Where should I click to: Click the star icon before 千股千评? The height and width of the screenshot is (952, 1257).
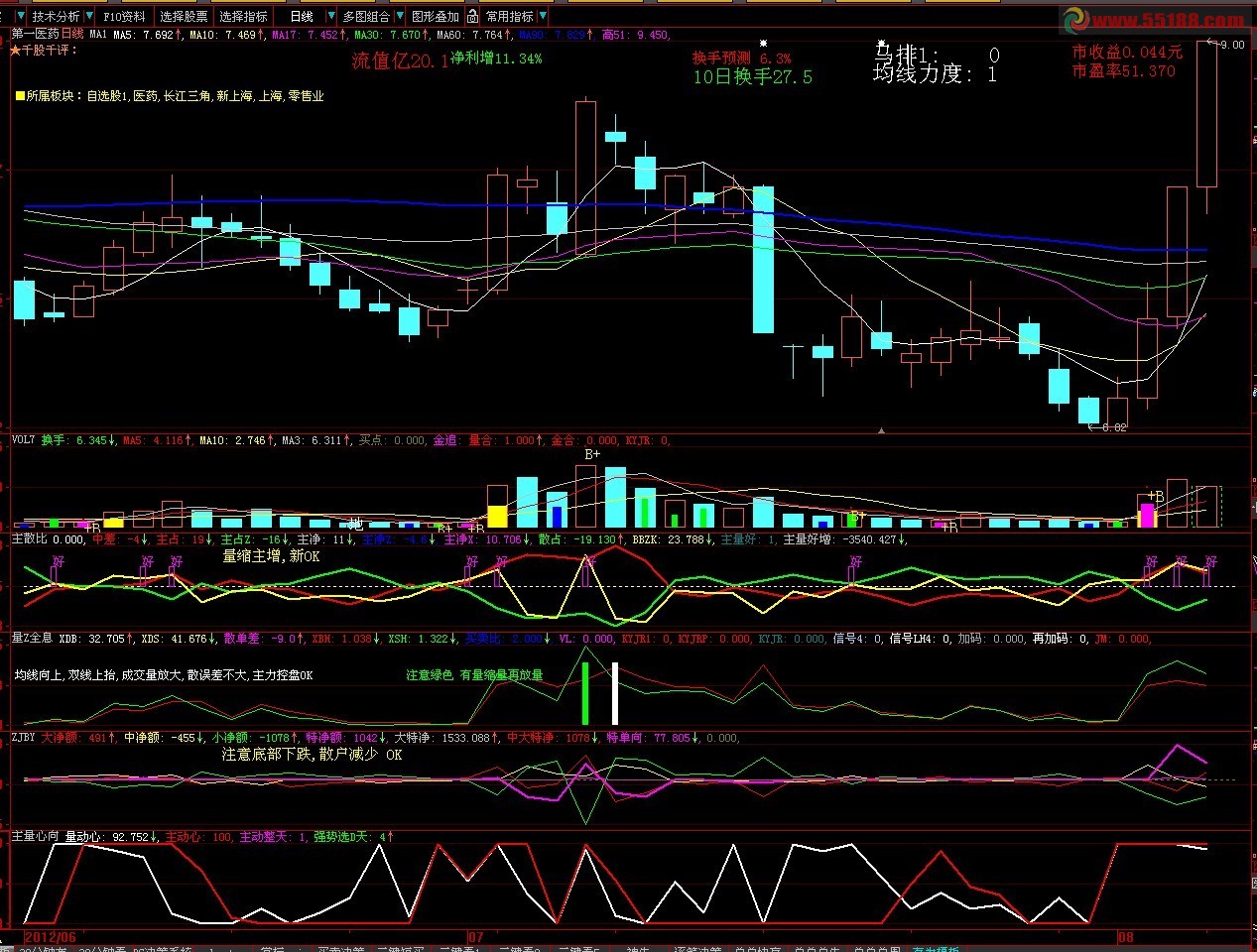15,50
